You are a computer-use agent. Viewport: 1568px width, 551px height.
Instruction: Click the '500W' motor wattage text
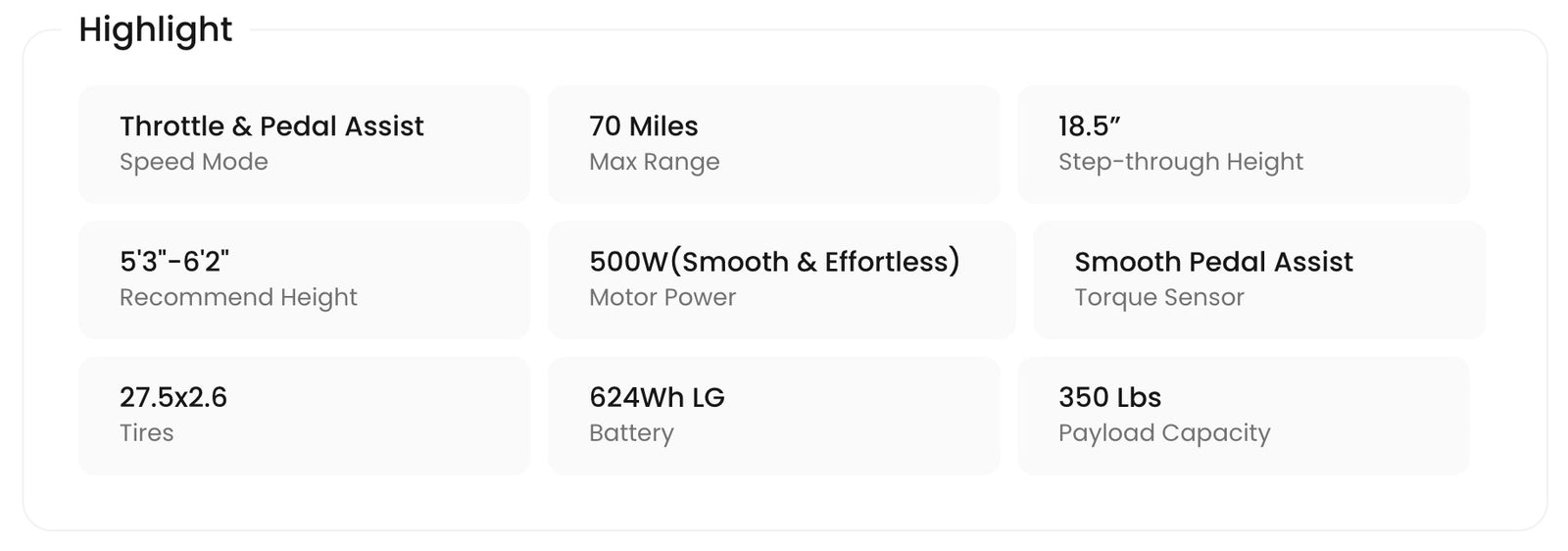coord(627,262)
